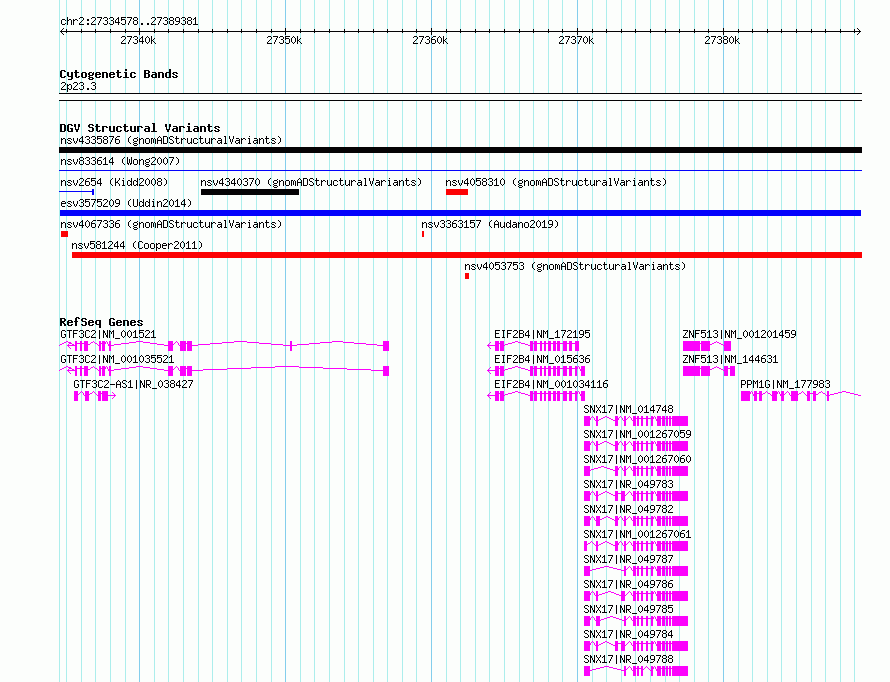Select the black nsv4340370 variant bar
The width and height of the screenshot is (890, 682).
click(x=250, y=192)
